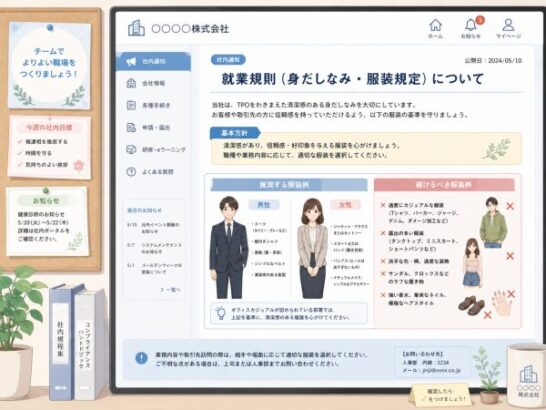Click the clipboard icon beside 各種手続き
546x410 pixels.
pyautogui.click(x=131, y=105)
